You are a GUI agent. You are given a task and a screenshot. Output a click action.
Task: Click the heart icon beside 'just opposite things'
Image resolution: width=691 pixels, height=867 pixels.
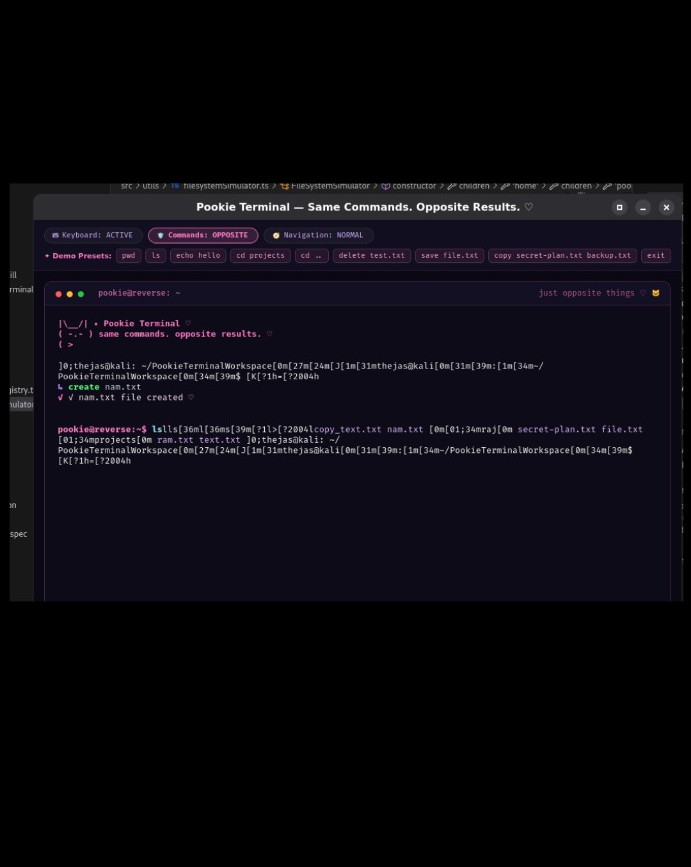point(643,293)
